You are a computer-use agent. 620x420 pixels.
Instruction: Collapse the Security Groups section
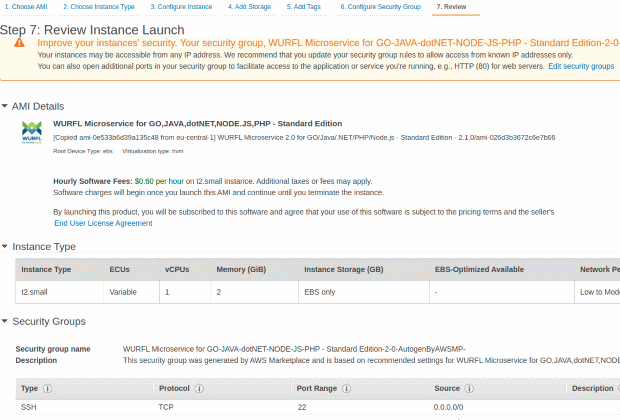pos(5,321)
